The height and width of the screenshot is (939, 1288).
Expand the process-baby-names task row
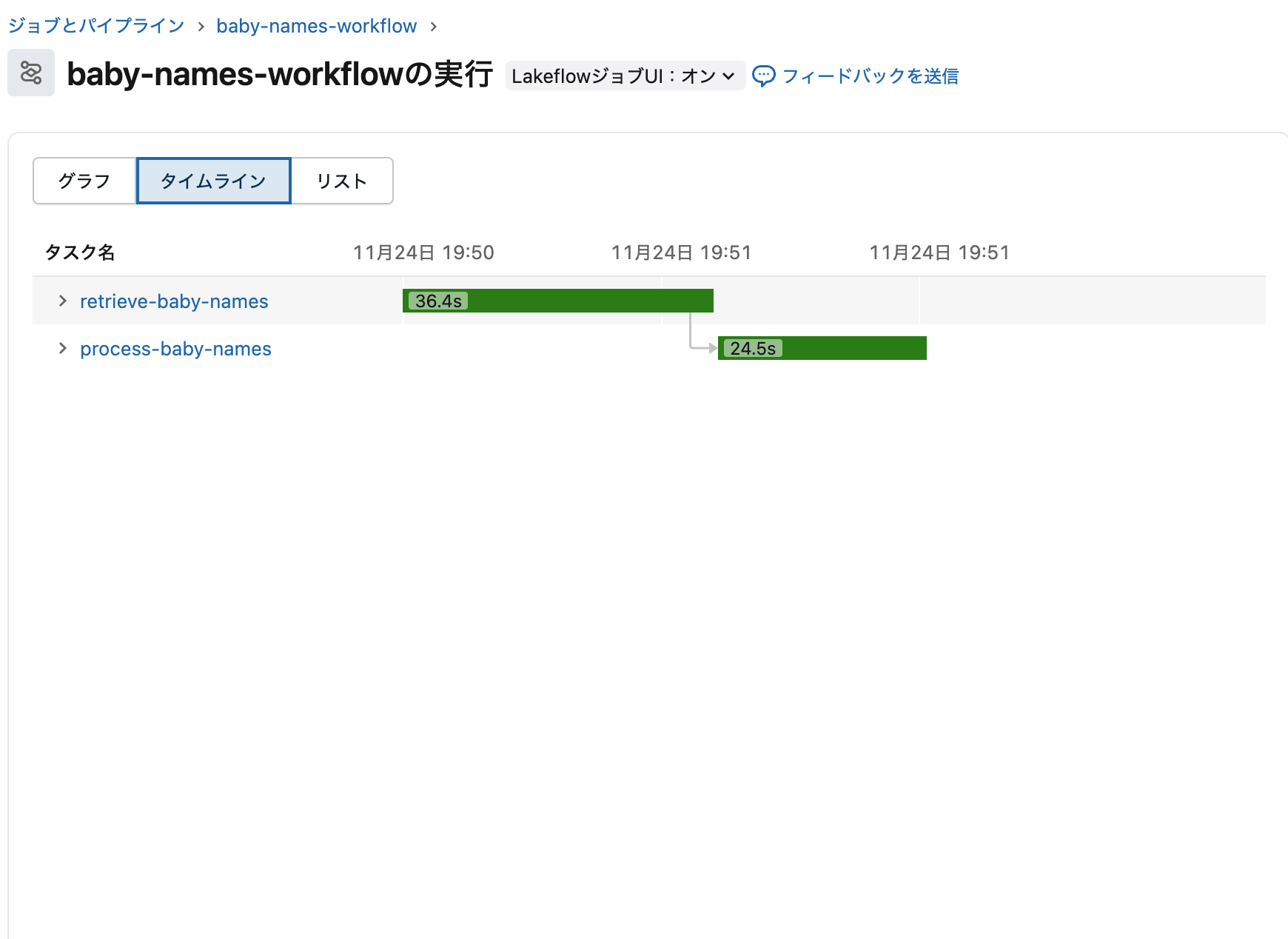tap(62, 348)
